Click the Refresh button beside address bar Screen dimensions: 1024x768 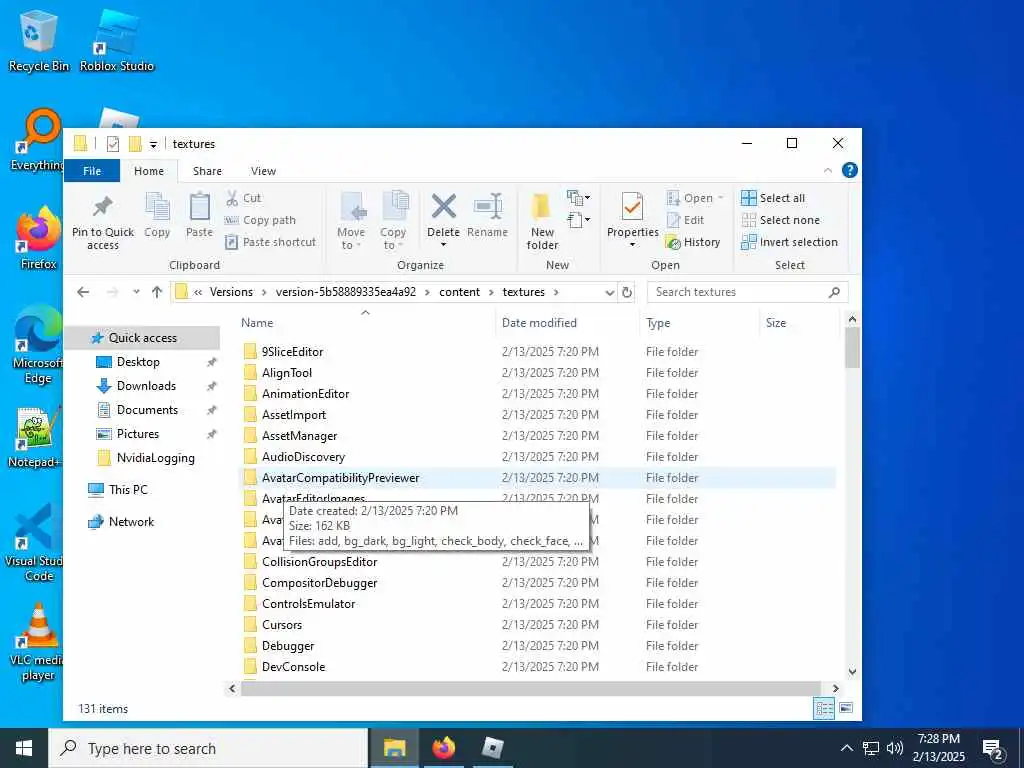pyautogui.click(x=627, y=292)
